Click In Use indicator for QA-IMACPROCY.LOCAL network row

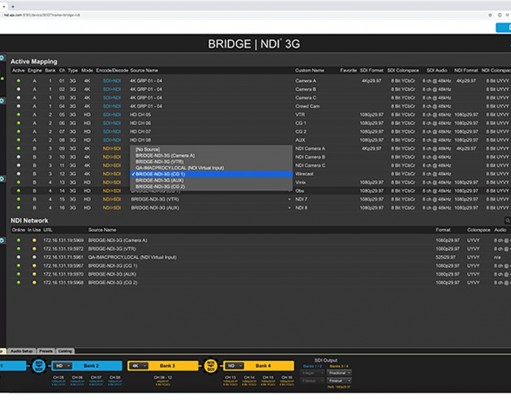[x=34, y=257]
